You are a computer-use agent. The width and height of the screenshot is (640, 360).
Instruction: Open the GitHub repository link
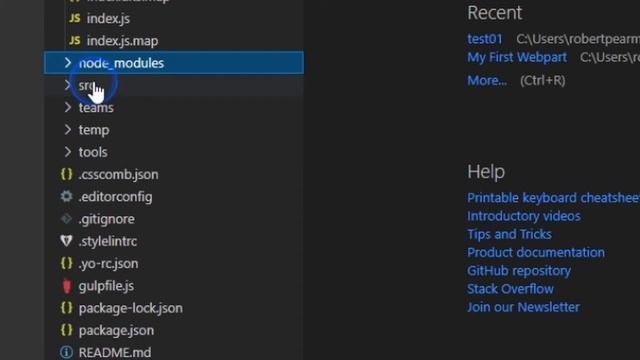[519, 271]
